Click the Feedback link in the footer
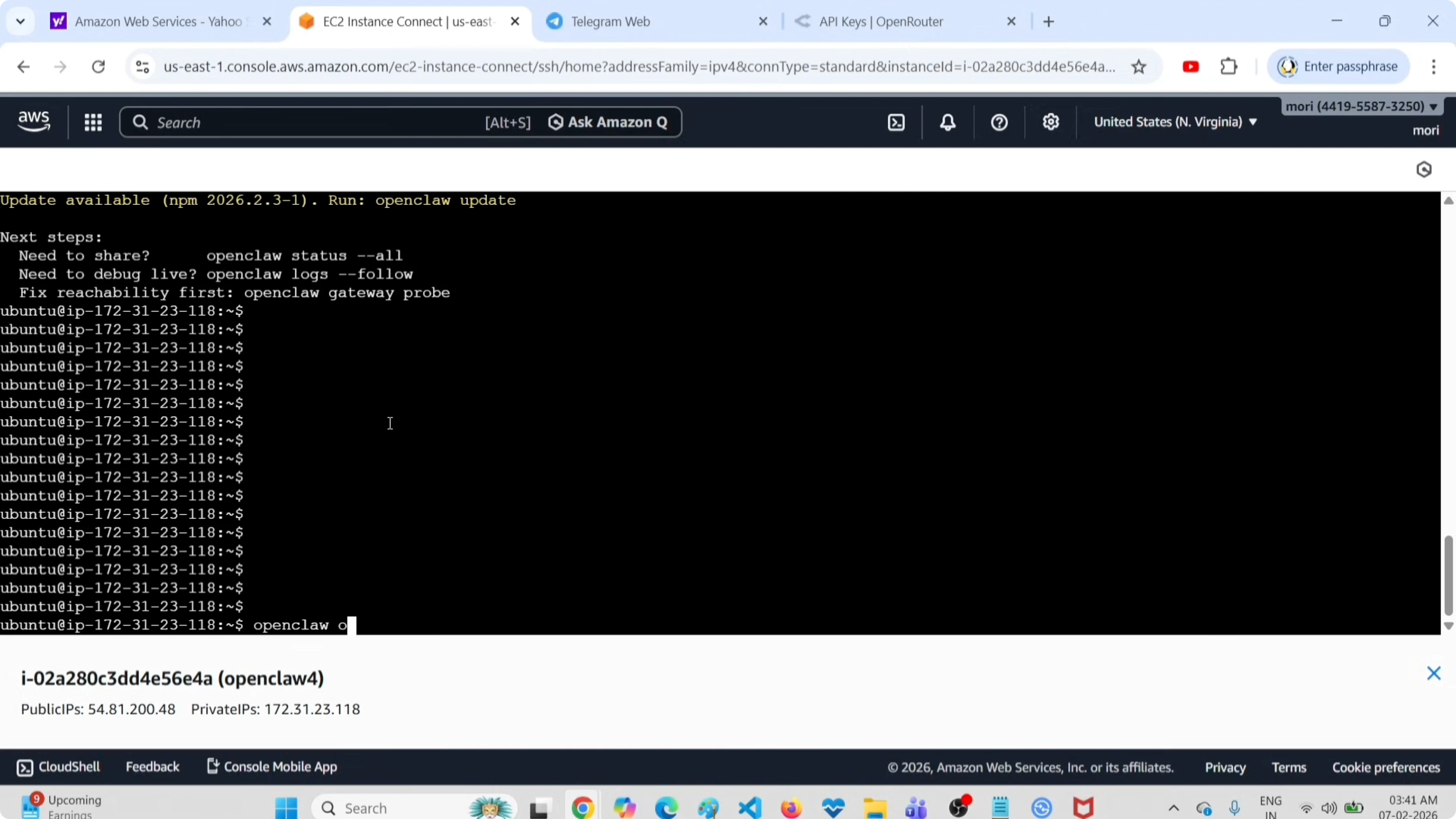Viewport: 1456px width, 819px height. click(x=152, y=767)
